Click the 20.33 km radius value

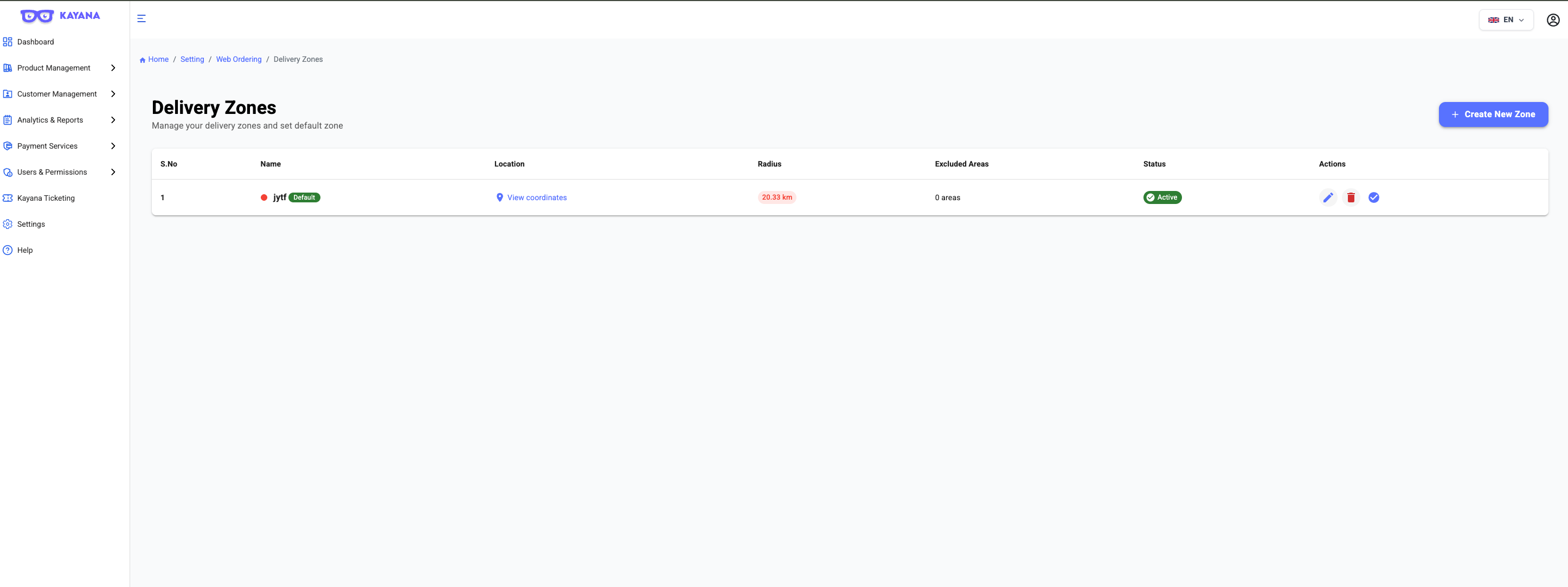click(x=777, y=197)
